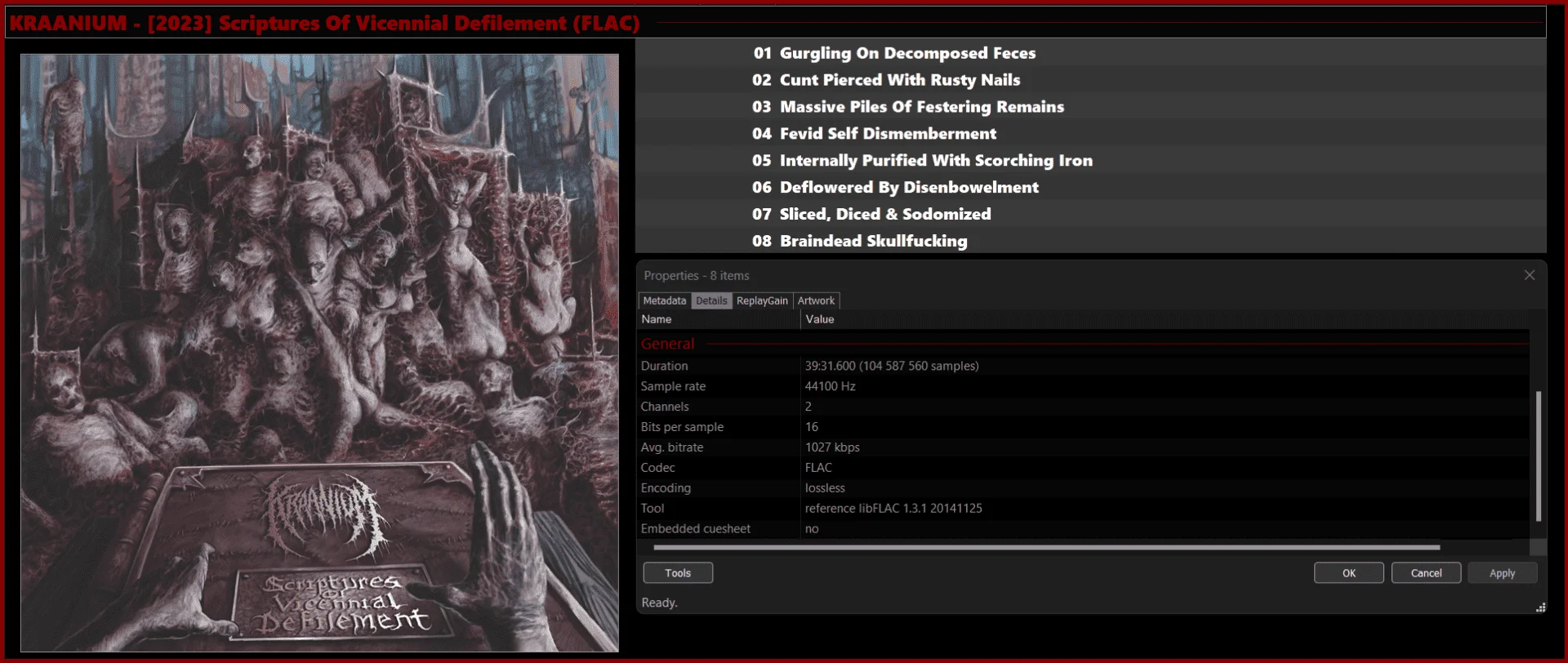Select the Embedded cuesheet property row
Image resolution: width=1568 pixels, height=663 pixels.
[x=1084, y=529]
